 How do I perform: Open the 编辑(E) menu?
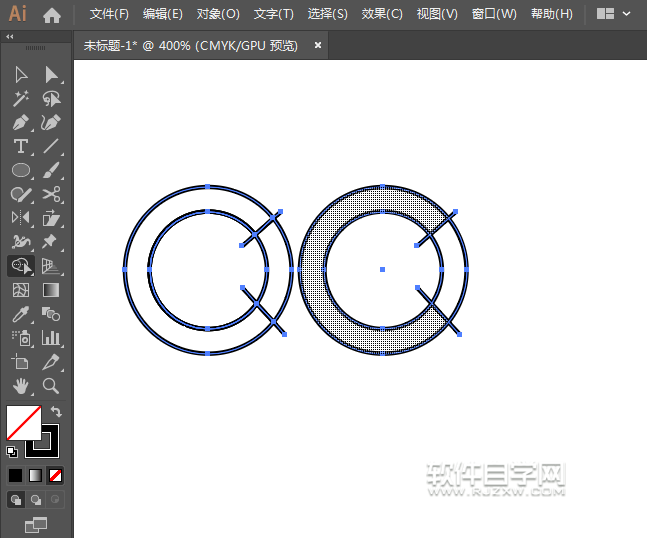(163, 14)
